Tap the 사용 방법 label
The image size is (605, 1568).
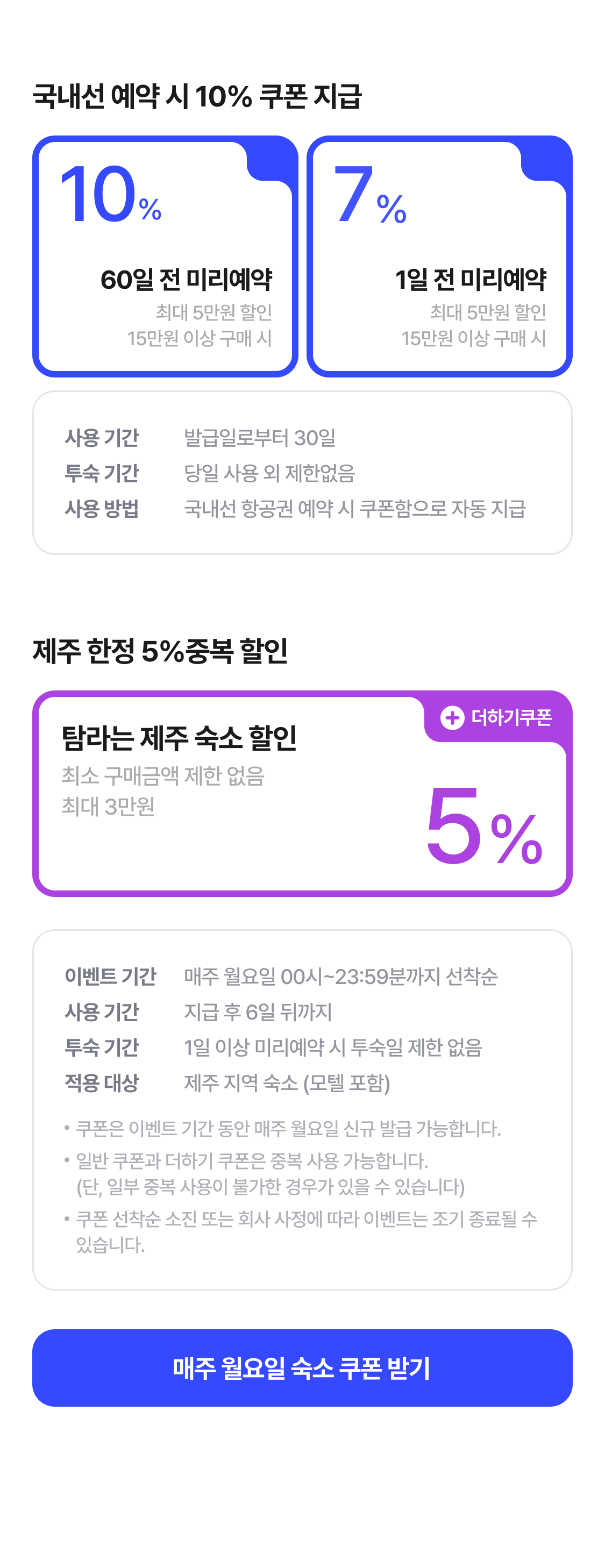102,508
